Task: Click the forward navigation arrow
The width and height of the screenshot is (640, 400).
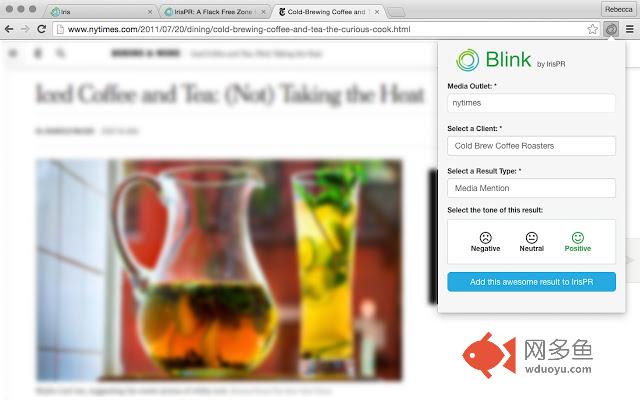Action: coord(25,29)
